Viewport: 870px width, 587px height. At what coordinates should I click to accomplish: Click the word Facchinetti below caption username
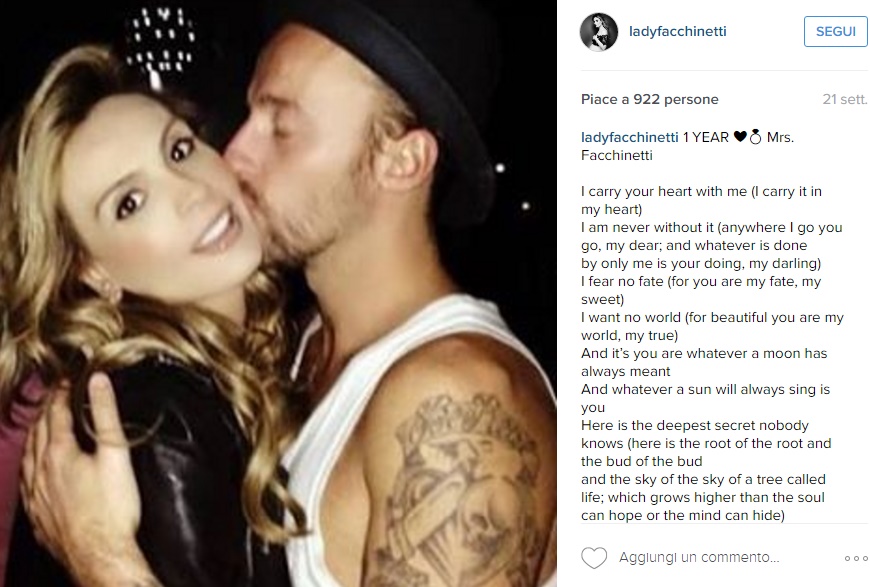[616, 155]
